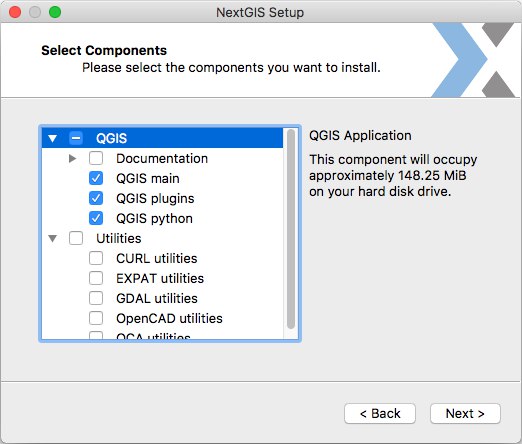Click the Next button

(x=465, y=414)
